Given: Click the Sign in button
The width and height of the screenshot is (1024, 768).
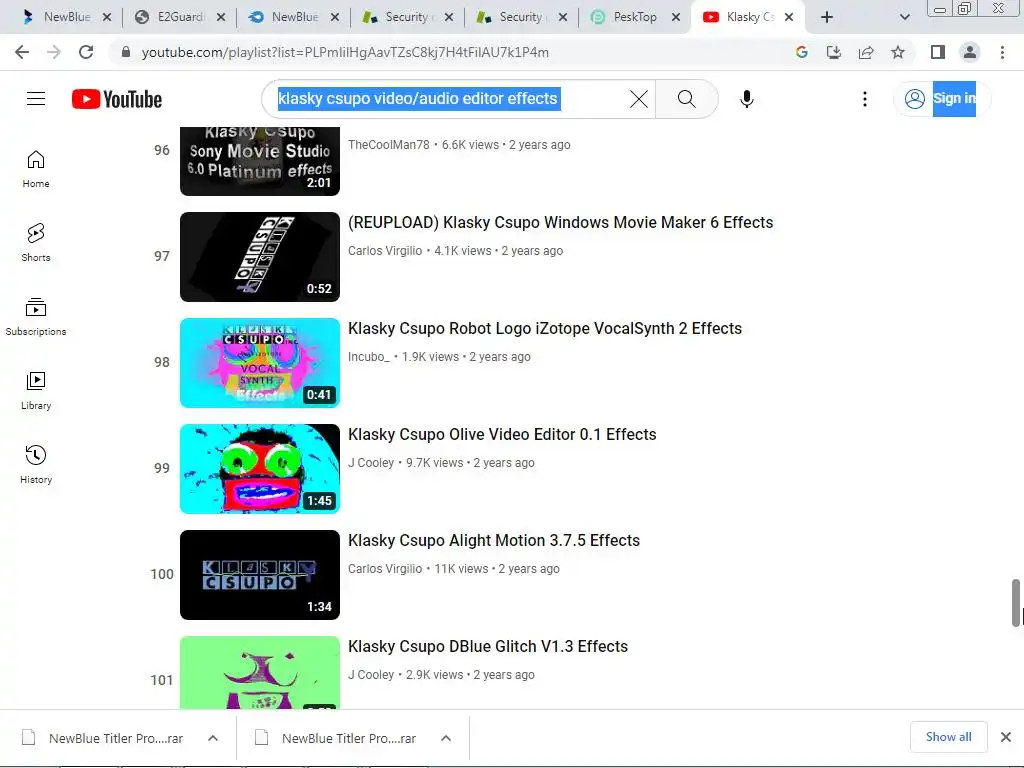Looking at the screenshot, I should click(940, 99).
